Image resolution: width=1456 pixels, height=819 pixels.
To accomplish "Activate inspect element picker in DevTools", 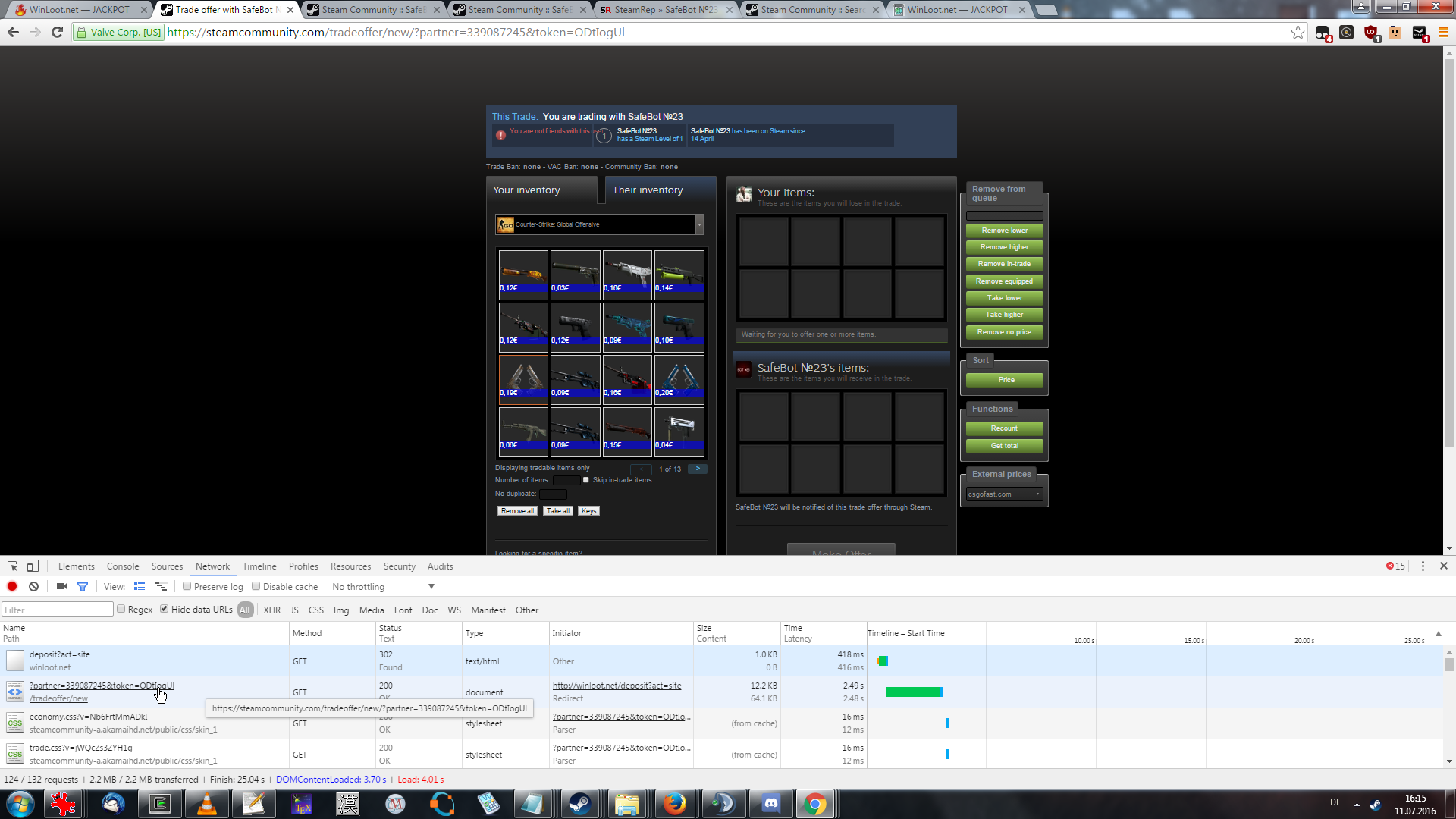I will coord(12,566).
